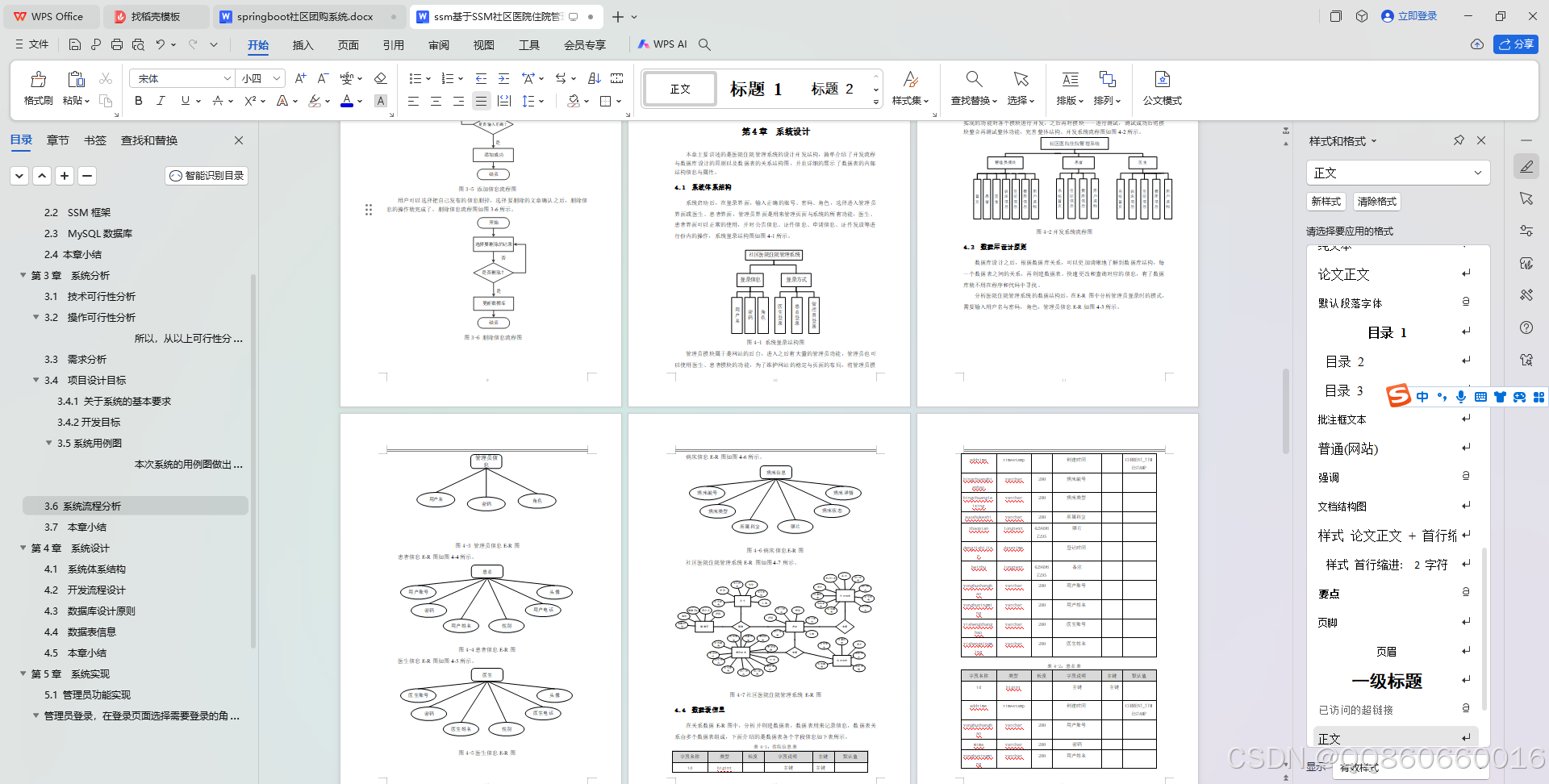Open the 公文助手 tool

click(x=1162, y=89)
